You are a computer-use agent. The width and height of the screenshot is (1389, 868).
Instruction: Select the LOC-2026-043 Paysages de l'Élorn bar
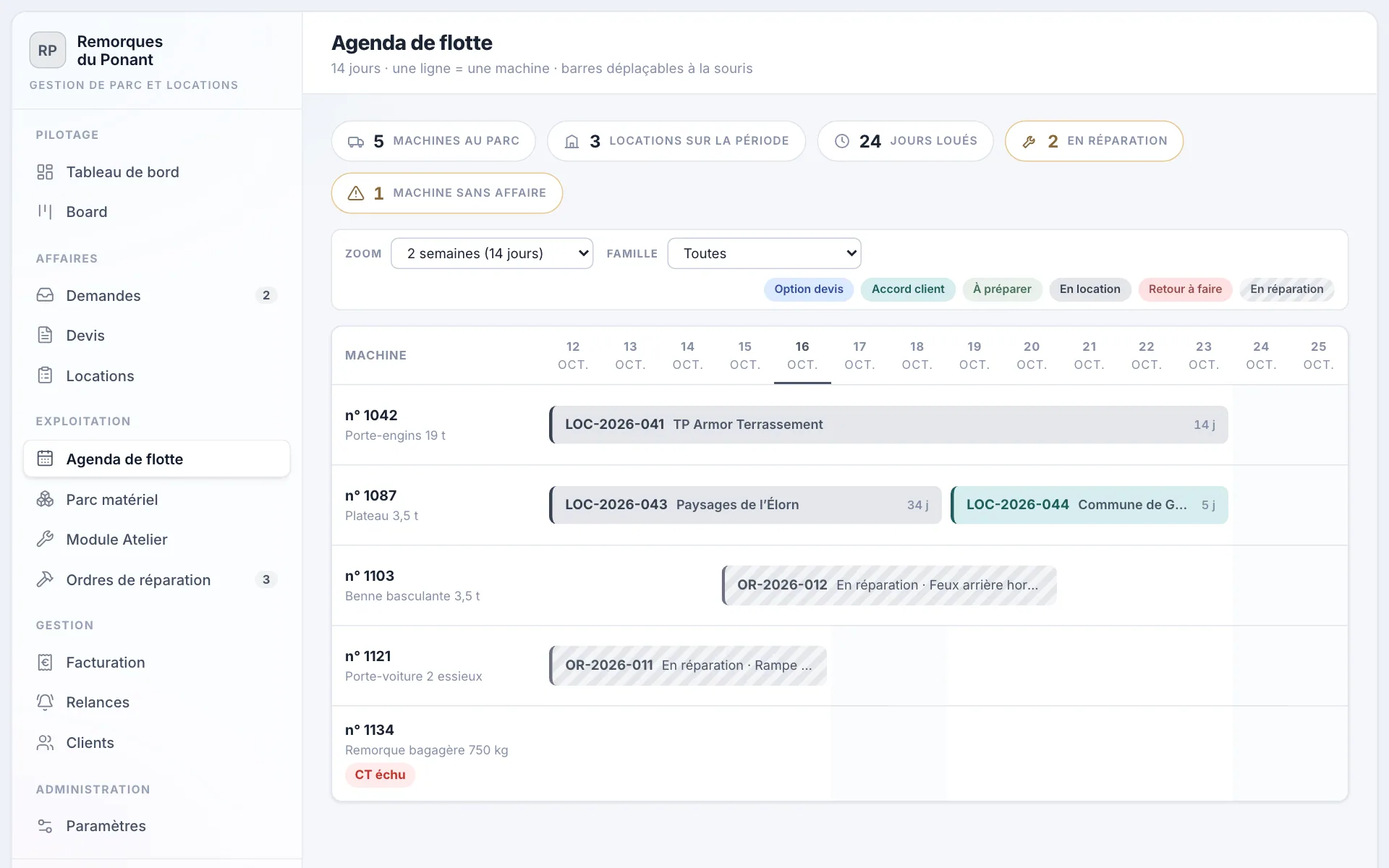(745, 505)
